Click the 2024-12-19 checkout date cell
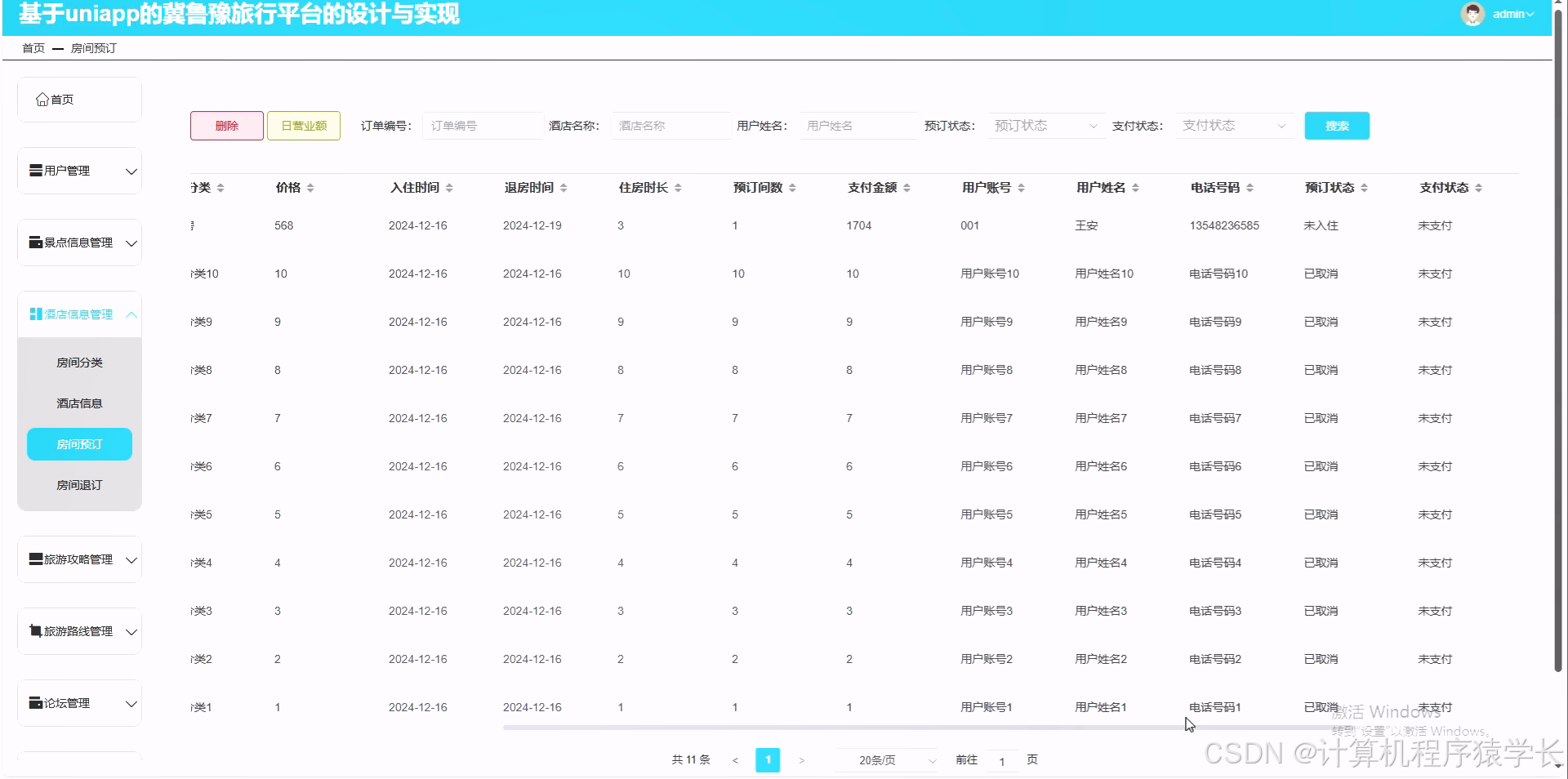 click(532, 225)
